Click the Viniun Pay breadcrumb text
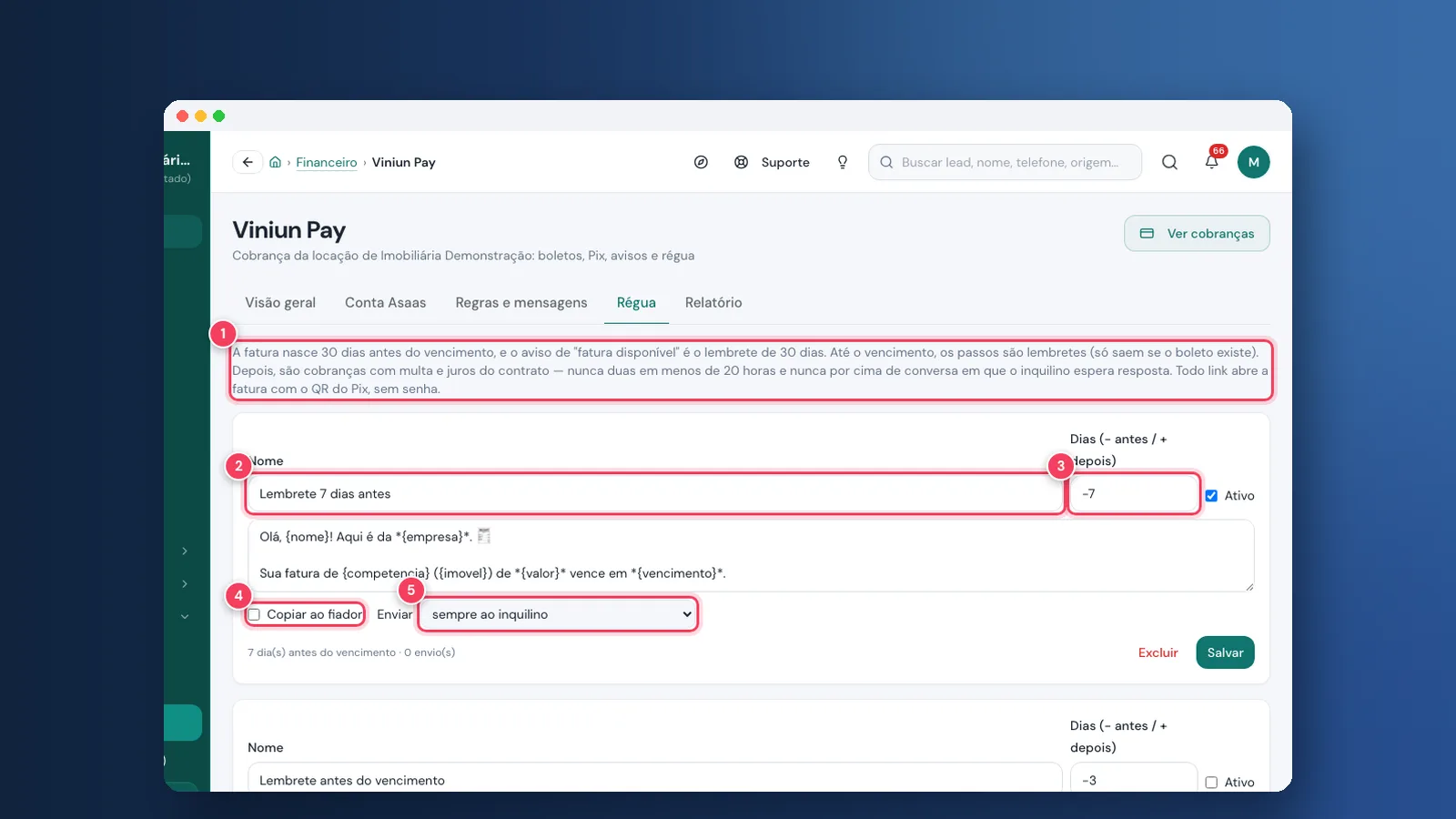The height and width of the screenshot is (819, 1456). pos(404,162)
